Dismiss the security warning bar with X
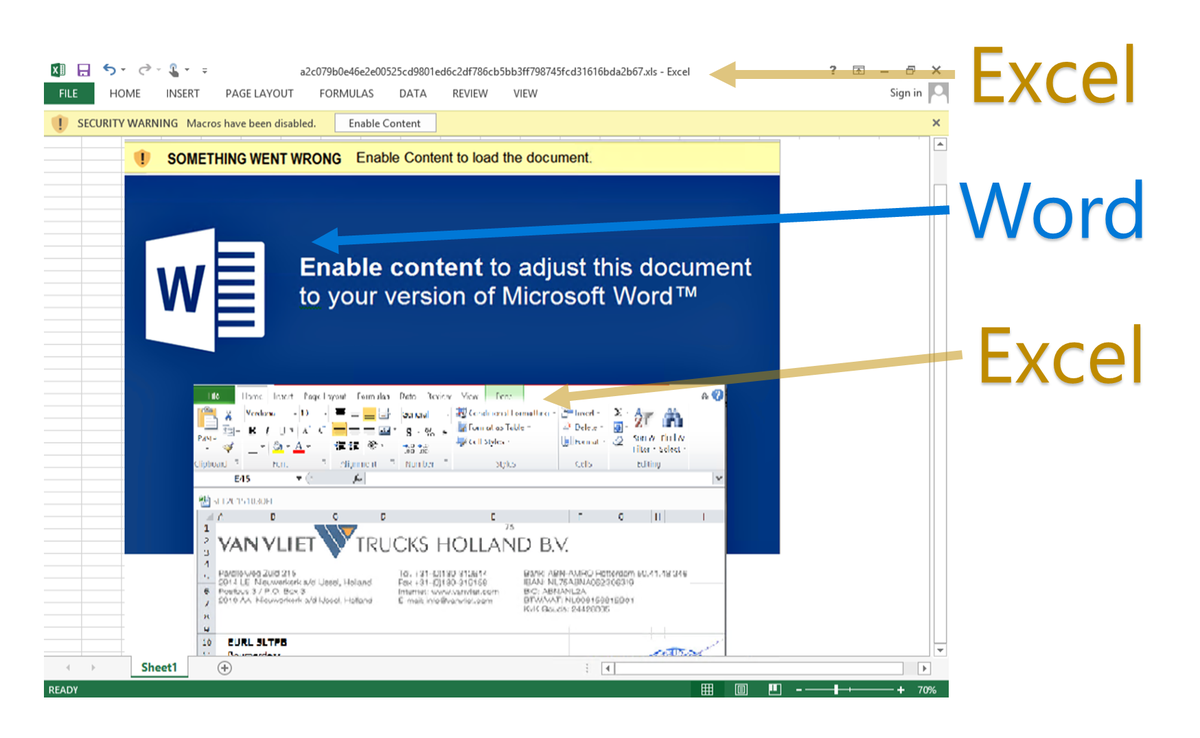Image resolution: width=1200 pixels, height=738 pixels. 936,123
